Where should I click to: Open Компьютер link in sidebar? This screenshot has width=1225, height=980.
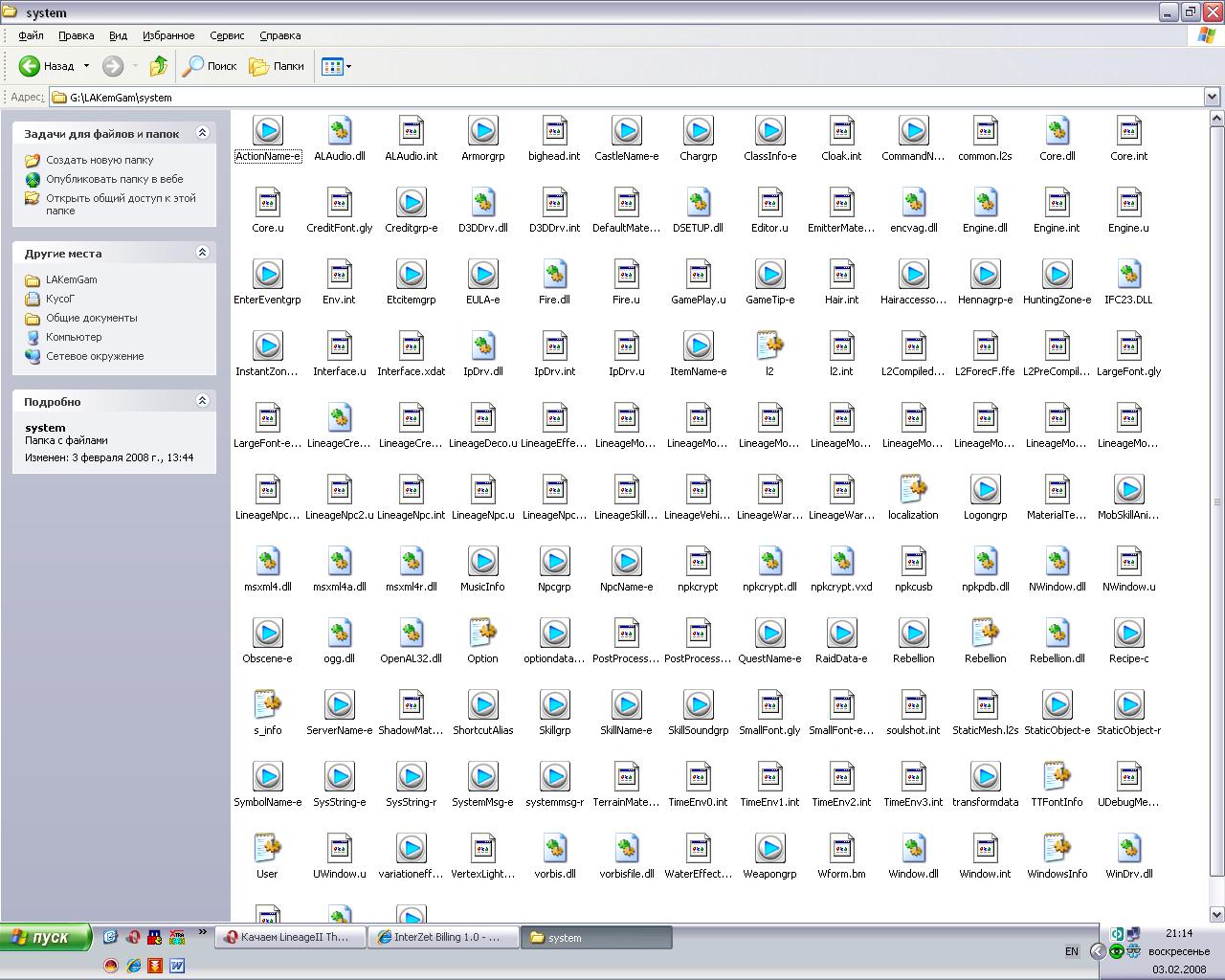(x=74, y=337)
